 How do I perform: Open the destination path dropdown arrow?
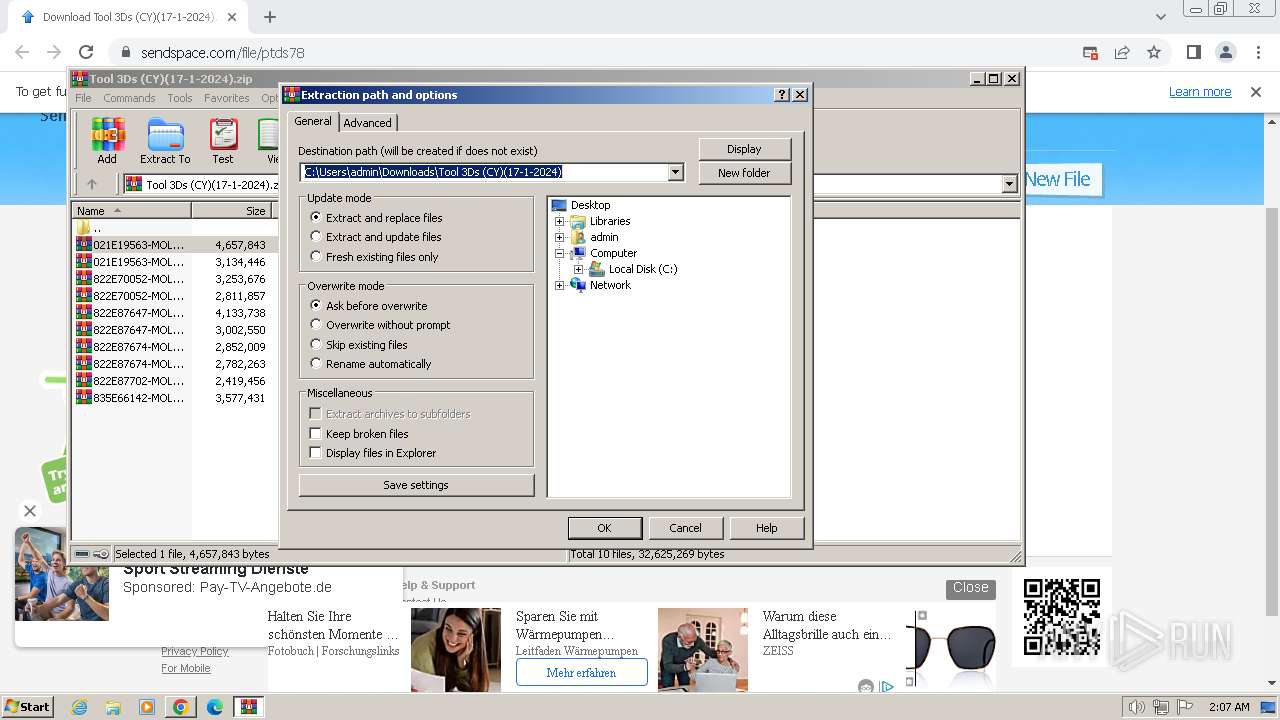tap(675, 172)
